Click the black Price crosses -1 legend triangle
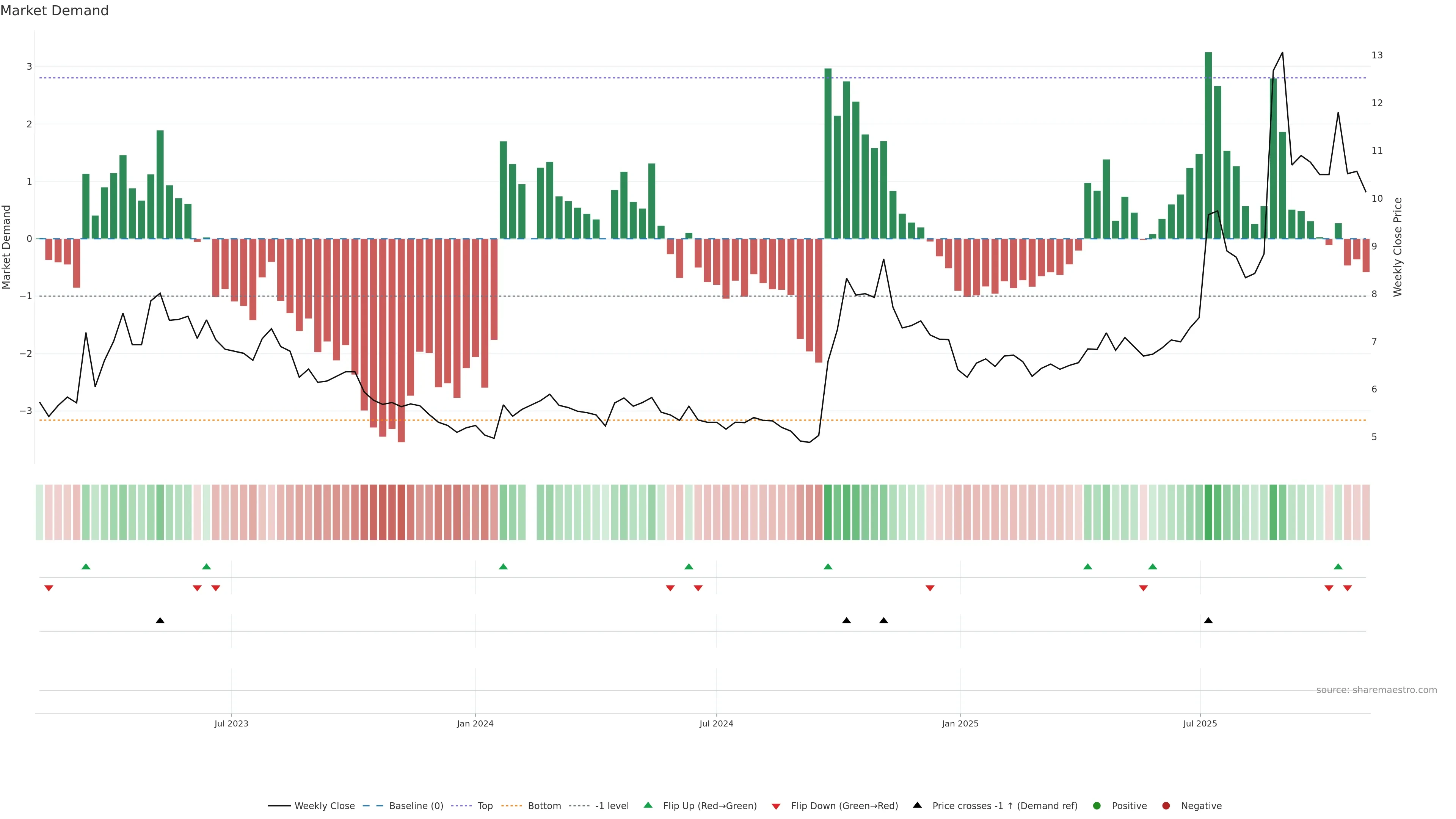 [x=917, y=805]
